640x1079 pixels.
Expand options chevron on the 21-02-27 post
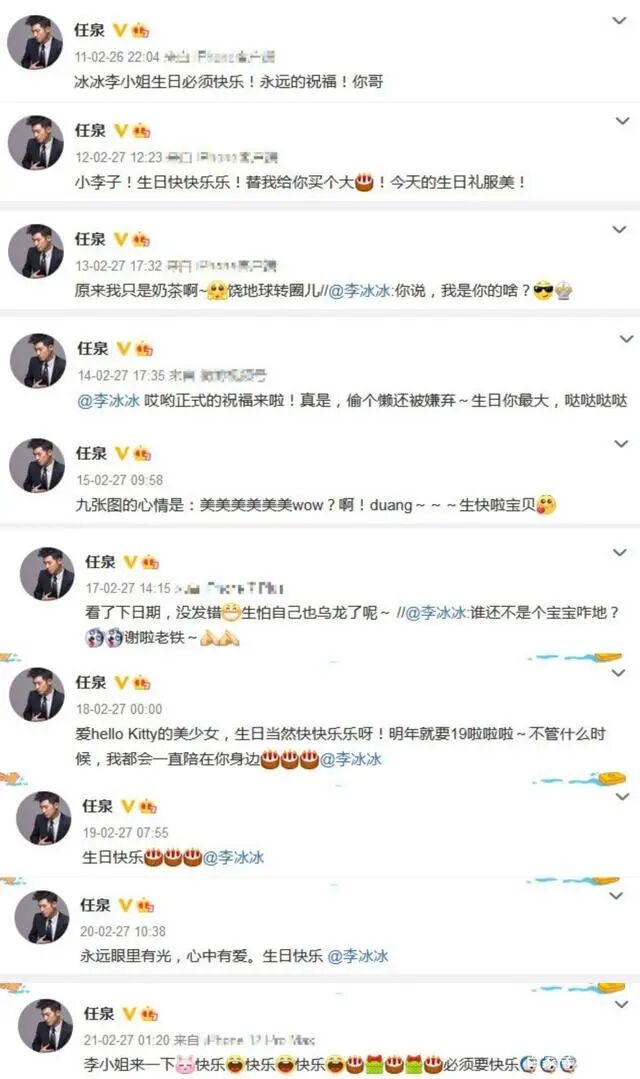coord(621,1005)
